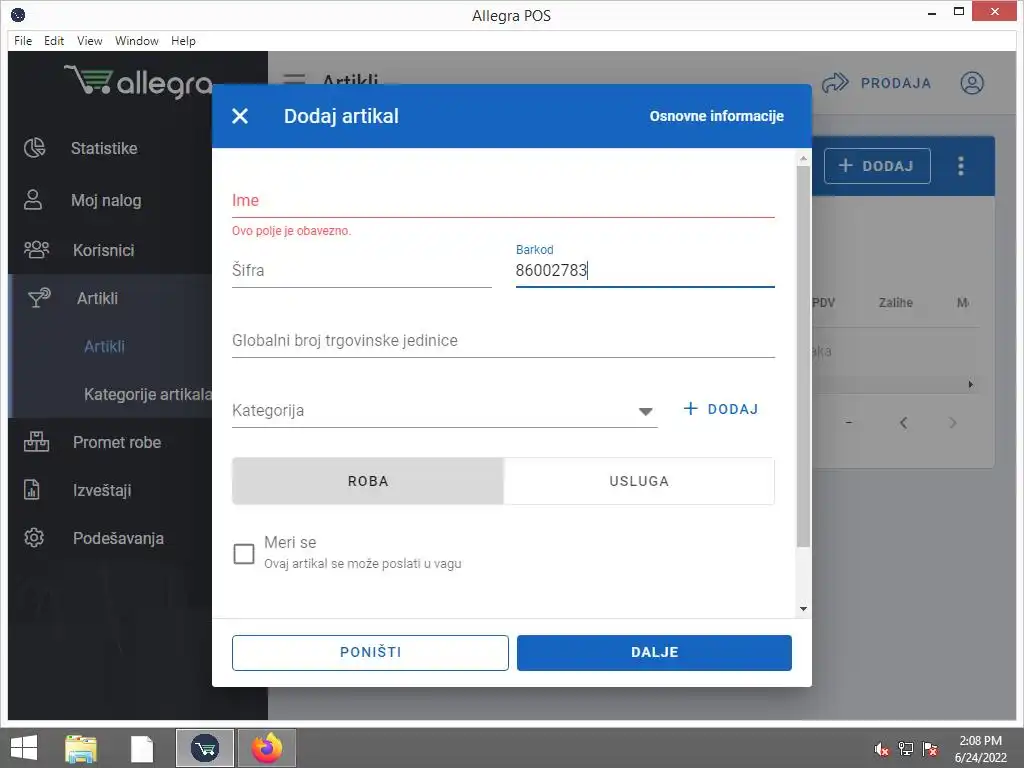Click the Prodaja arrow icon
The image size is (1024, 768).
click(x=835, y=83)
